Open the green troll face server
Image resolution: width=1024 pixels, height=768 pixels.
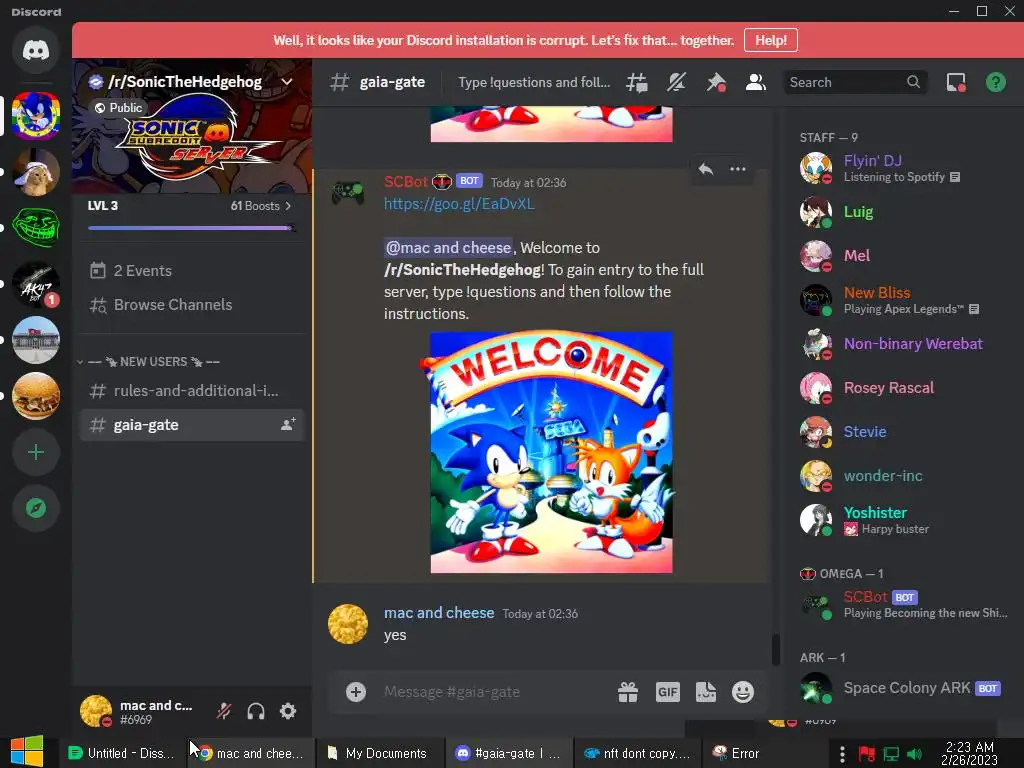pyautogui.click(x=36, y=228)
